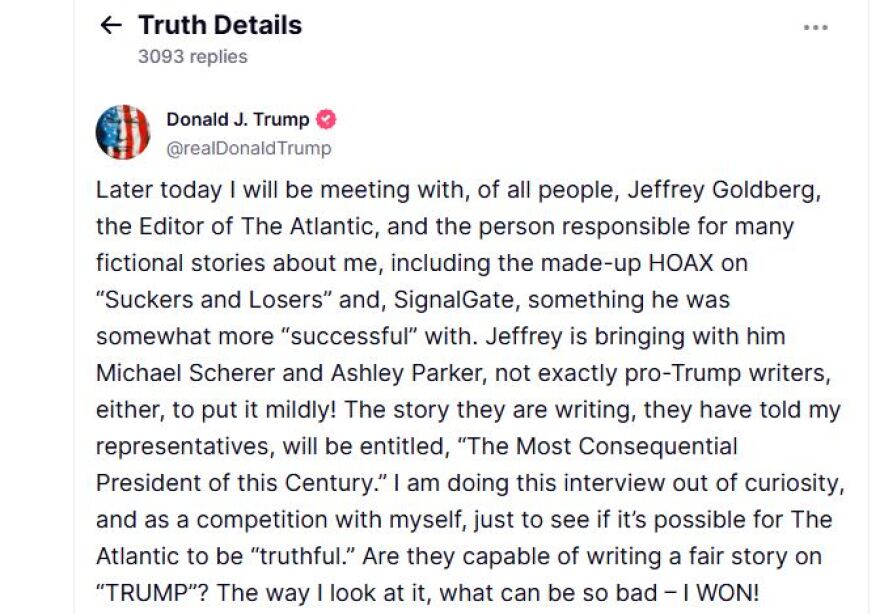Click the Truth Details page heading
The height and width of the screenshot is (614, 880).
coord(220,25)
